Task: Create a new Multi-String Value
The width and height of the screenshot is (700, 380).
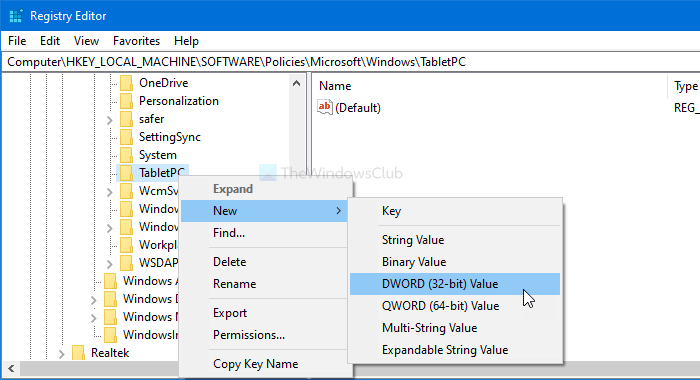Action: tap(455, 327)
